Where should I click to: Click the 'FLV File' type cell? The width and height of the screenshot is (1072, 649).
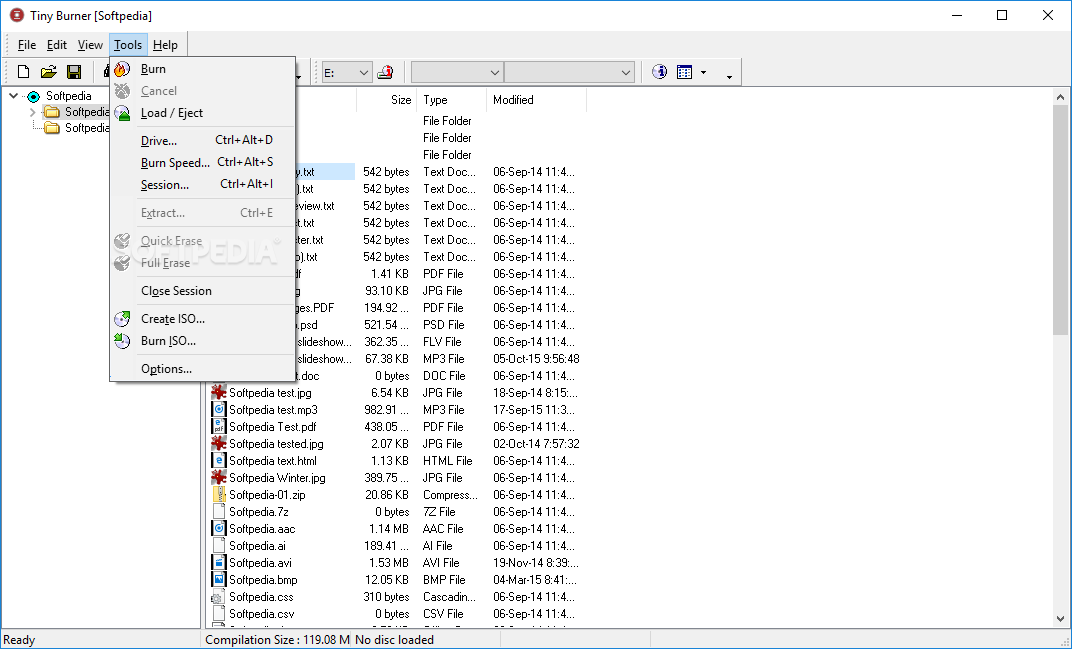click(442, 342)
